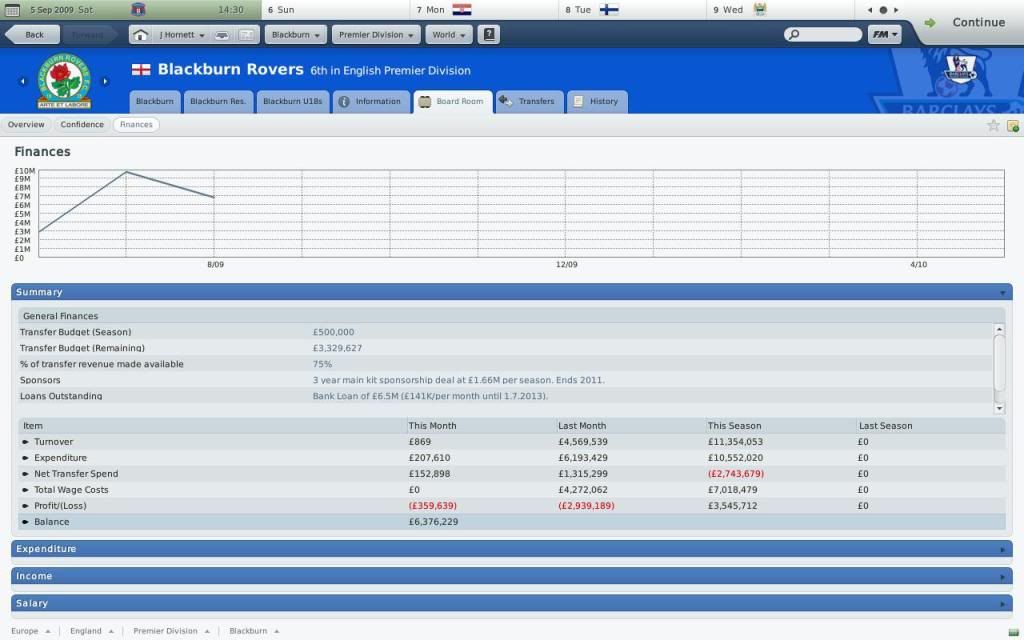Click the fixture badge next to Saturday date
The width and height of the screenshot is (1024, 640).
138,10
